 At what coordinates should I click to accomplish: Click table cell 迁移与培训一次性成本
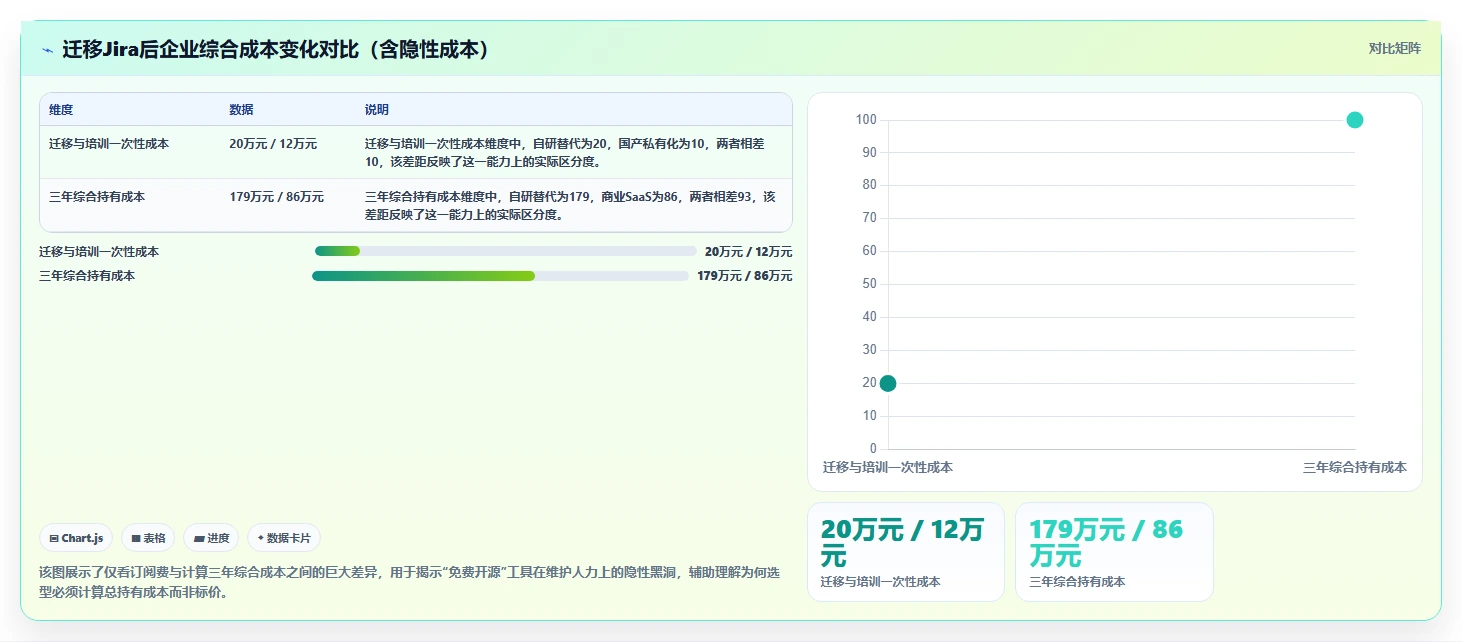click(109, 144)
